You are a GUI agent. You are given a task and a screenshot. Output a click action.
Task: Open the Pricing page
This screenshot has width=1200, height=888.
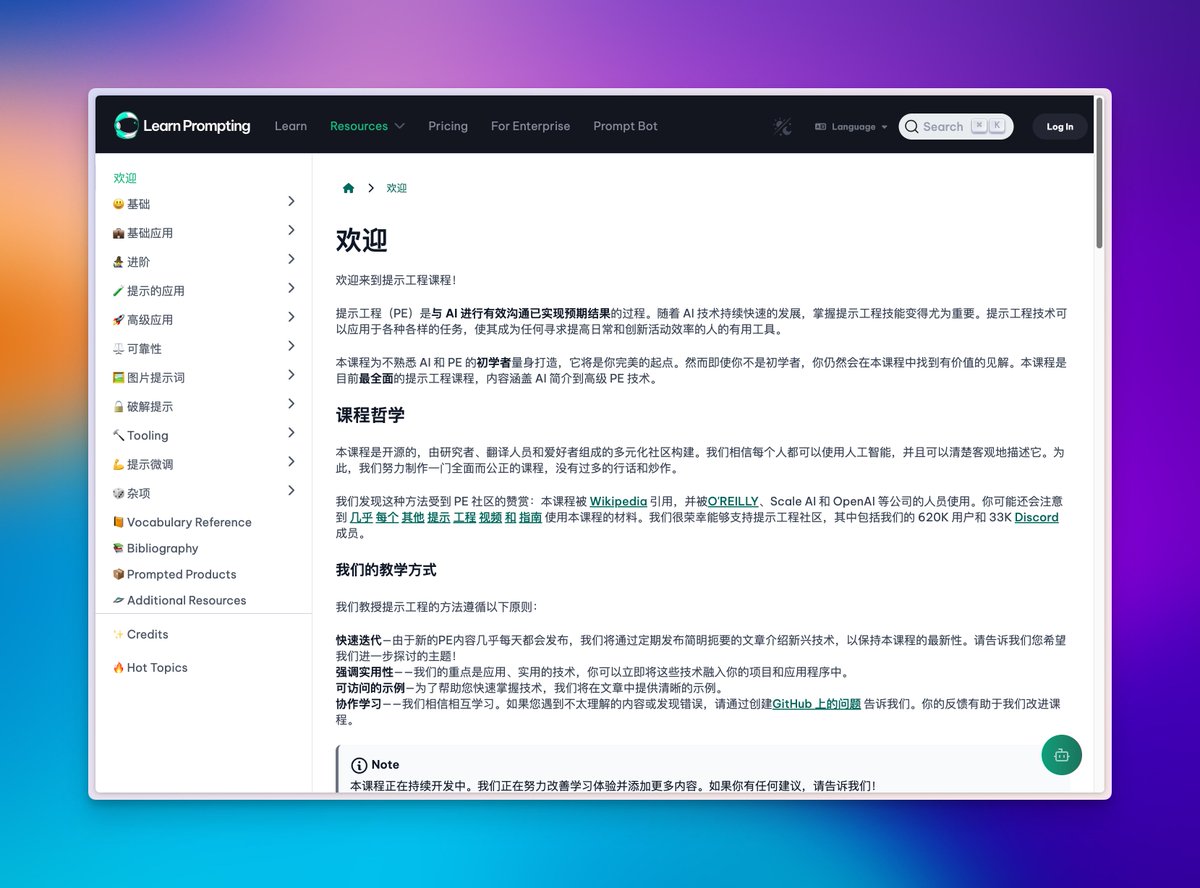click(x=448, y=126)
